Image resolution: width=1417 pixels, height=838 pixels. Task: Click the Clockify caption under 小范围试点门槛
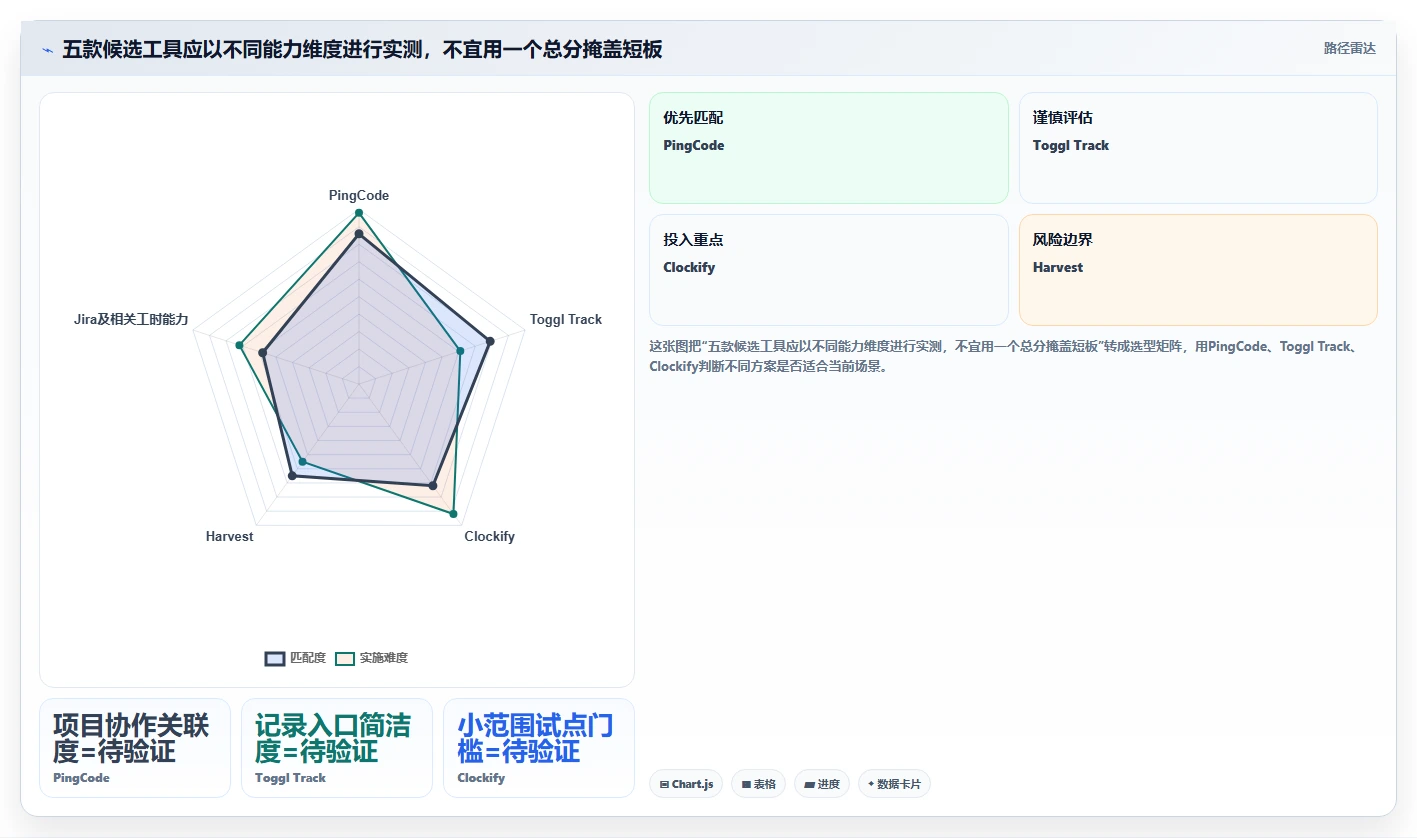[481, 778]
